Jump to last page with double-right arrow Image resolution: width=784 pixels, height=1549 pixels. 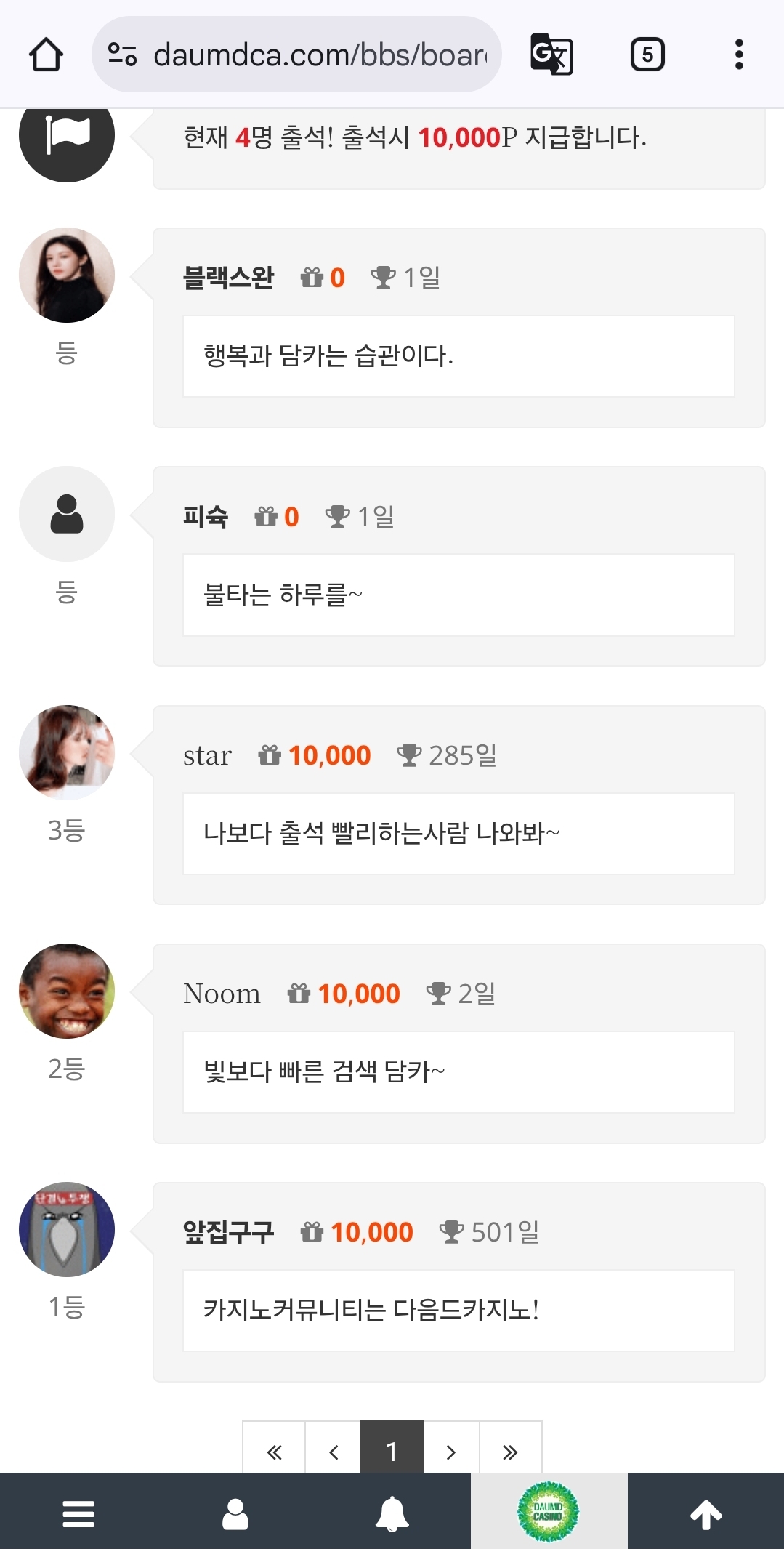(510, 1452)
